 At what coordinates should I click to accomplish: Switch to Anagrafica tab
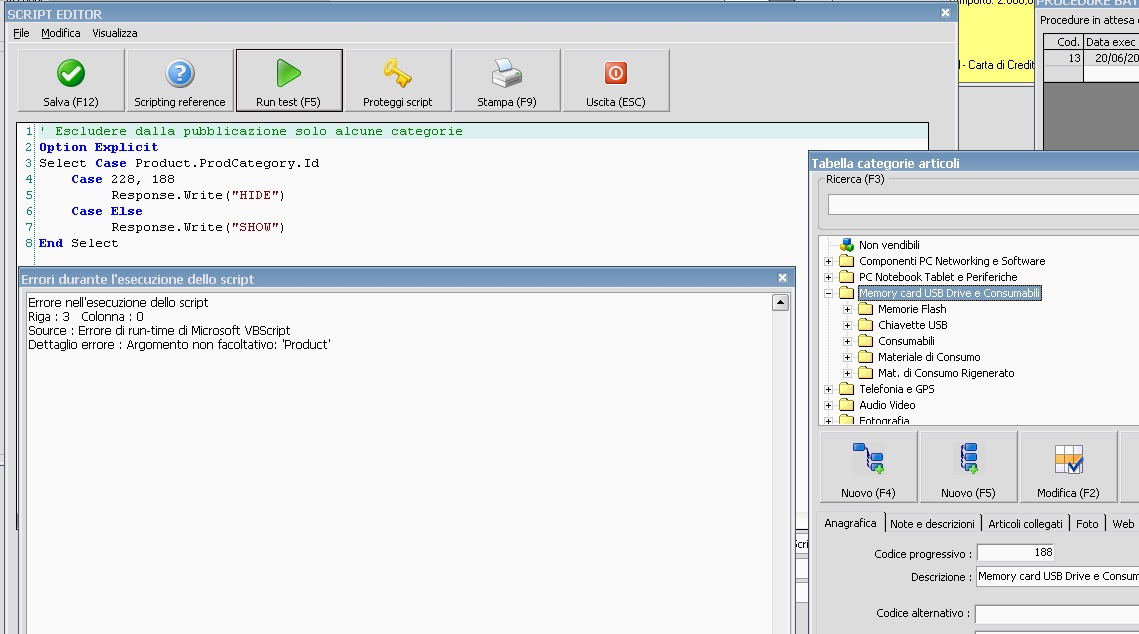(851, 523)
